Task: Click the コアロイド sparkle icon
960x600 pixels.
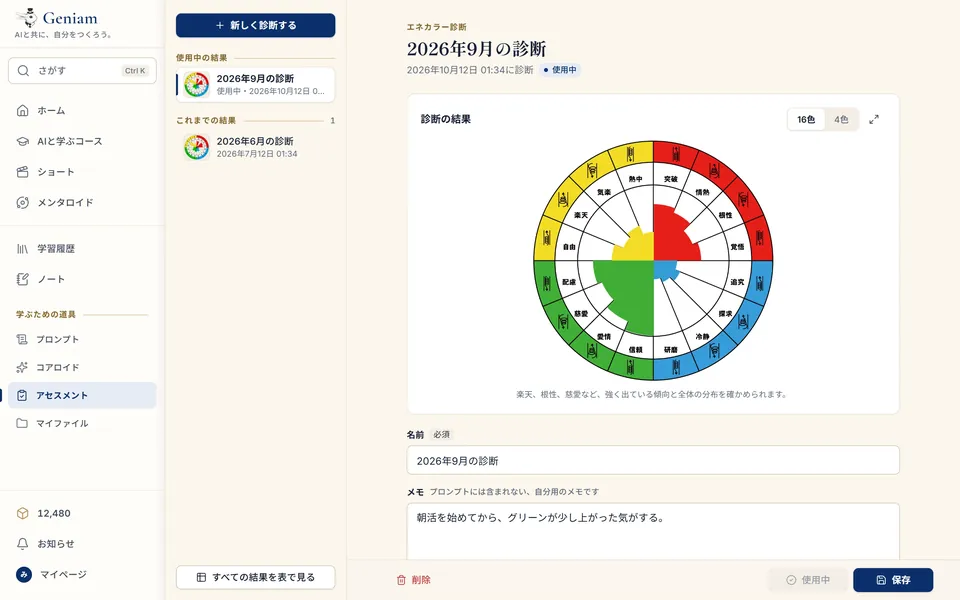Action: 22,367
